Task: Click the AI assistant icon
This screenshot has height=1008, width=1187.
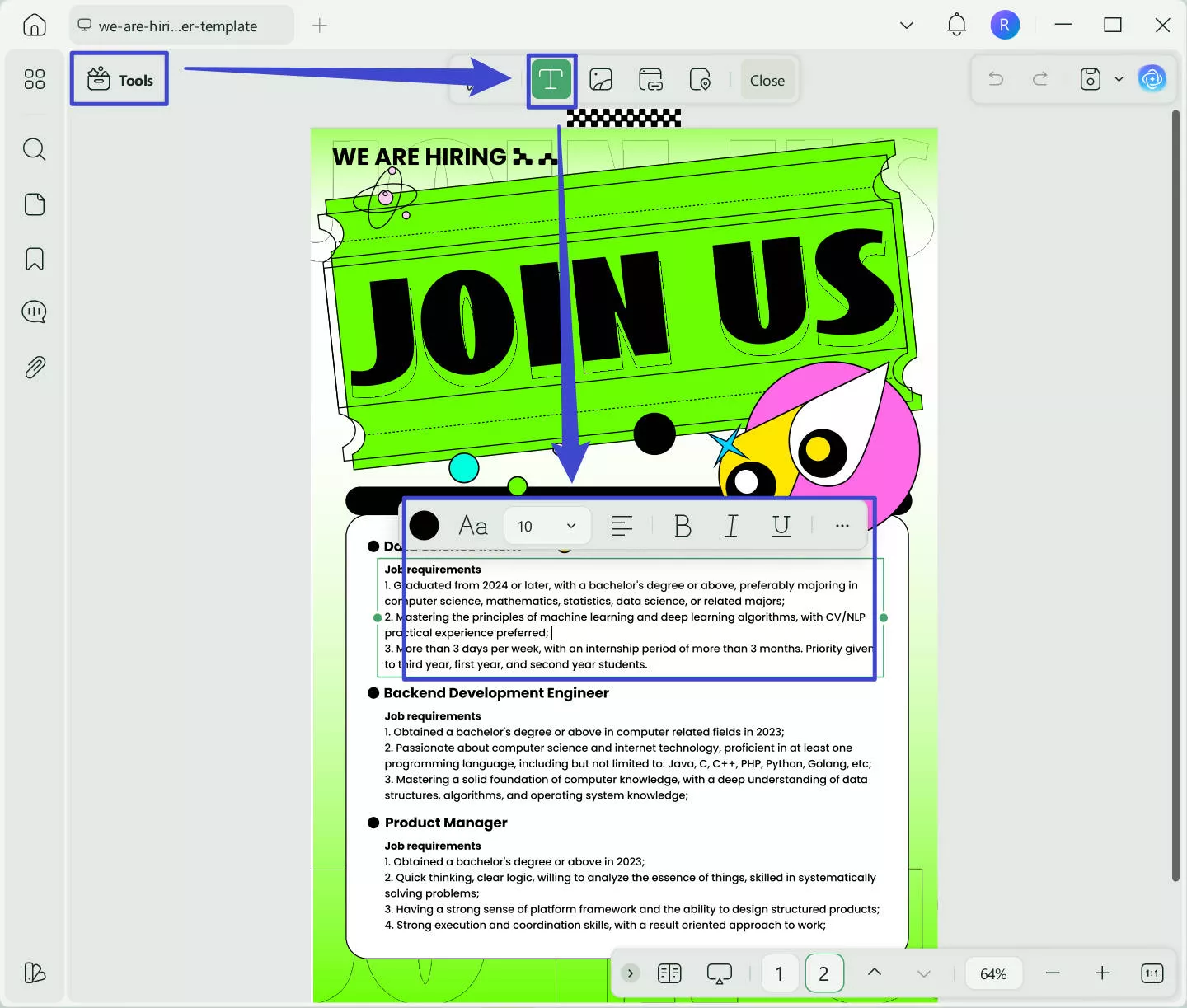Action: click(1152, 78)
